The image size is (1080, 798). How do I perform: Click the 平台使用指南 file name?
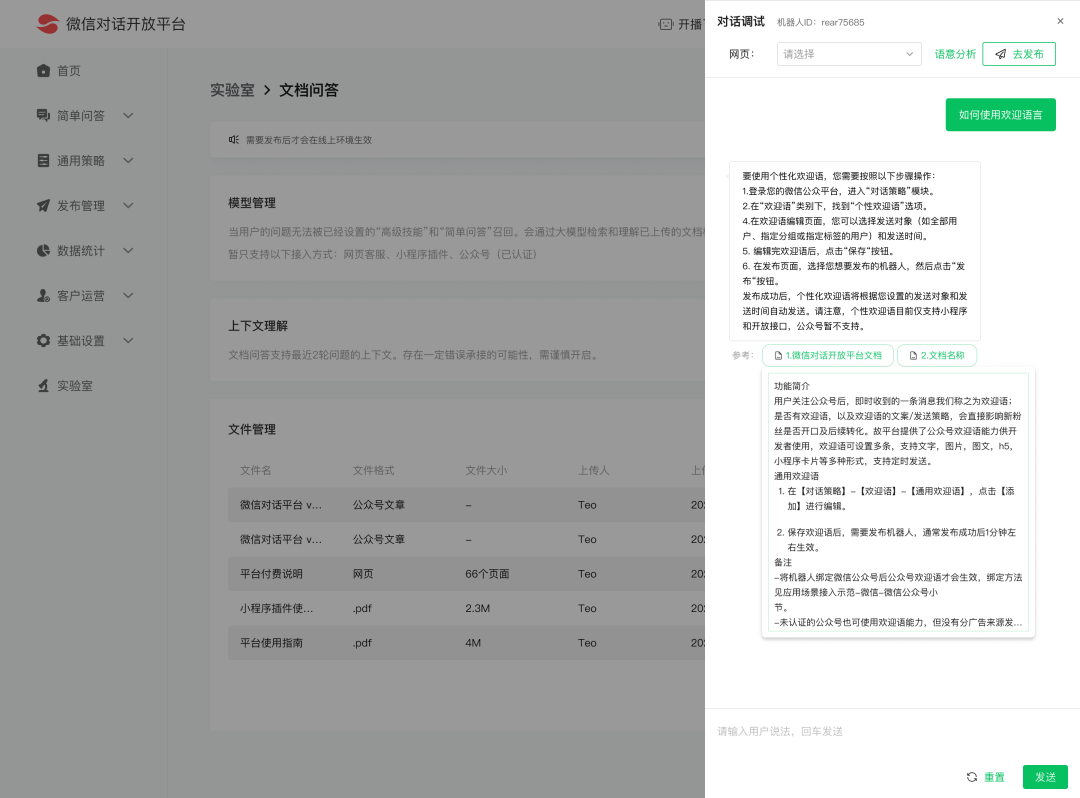pyautogui.click(x=271, y=642)
